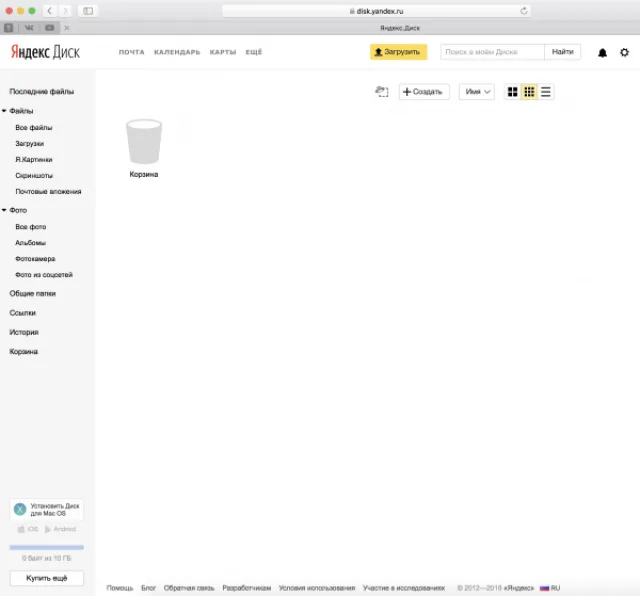
Task: Click the Safari address bar disk.yandex.ru
Action: [x=376, y=11]
